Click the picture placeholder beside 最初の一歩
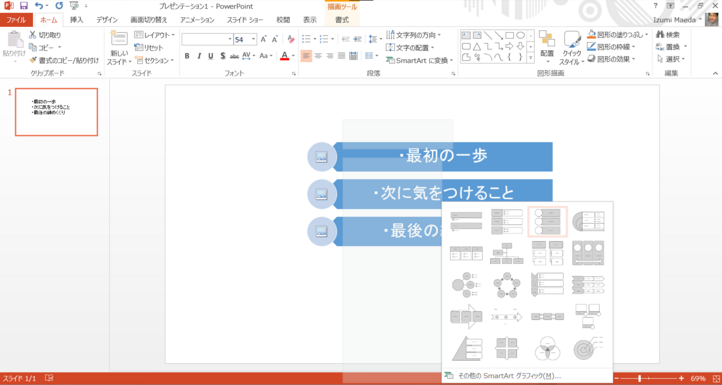The width and height of the screenshot is (722, 385). click(321, 157)
